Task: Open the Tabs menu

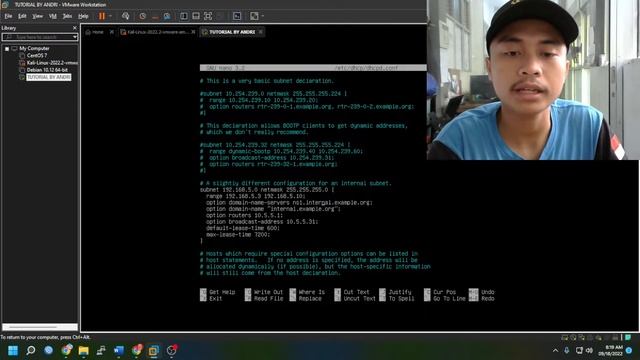Action: pyautogui.click(x=67, y=16)
